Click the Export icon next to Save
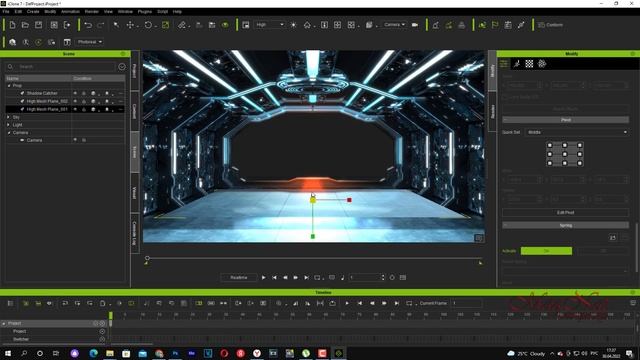640x360 pixels. [67, 25]
